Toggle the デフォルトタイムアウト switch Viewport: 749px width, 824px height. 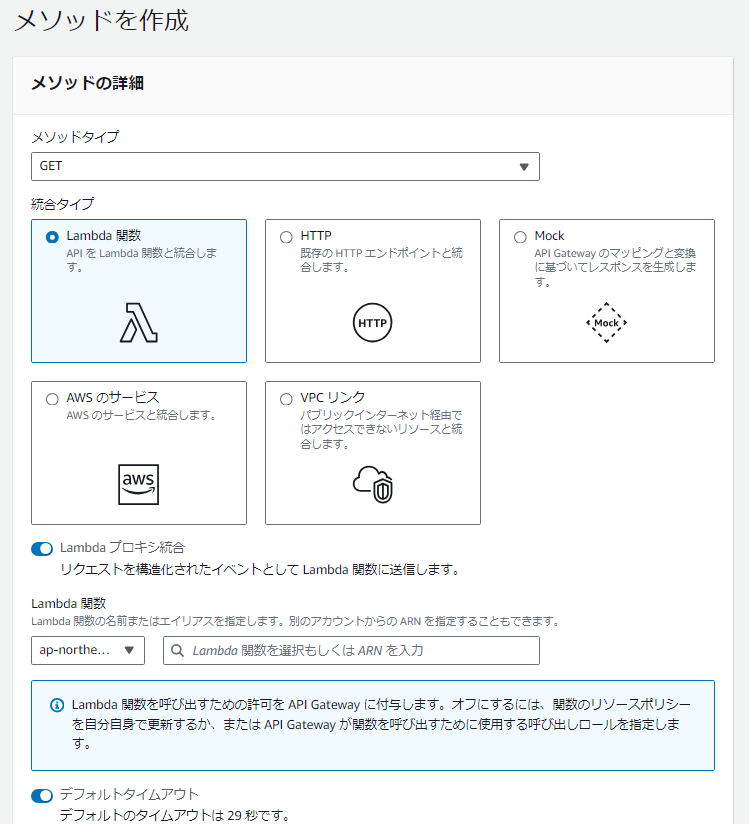click(42, 796)
